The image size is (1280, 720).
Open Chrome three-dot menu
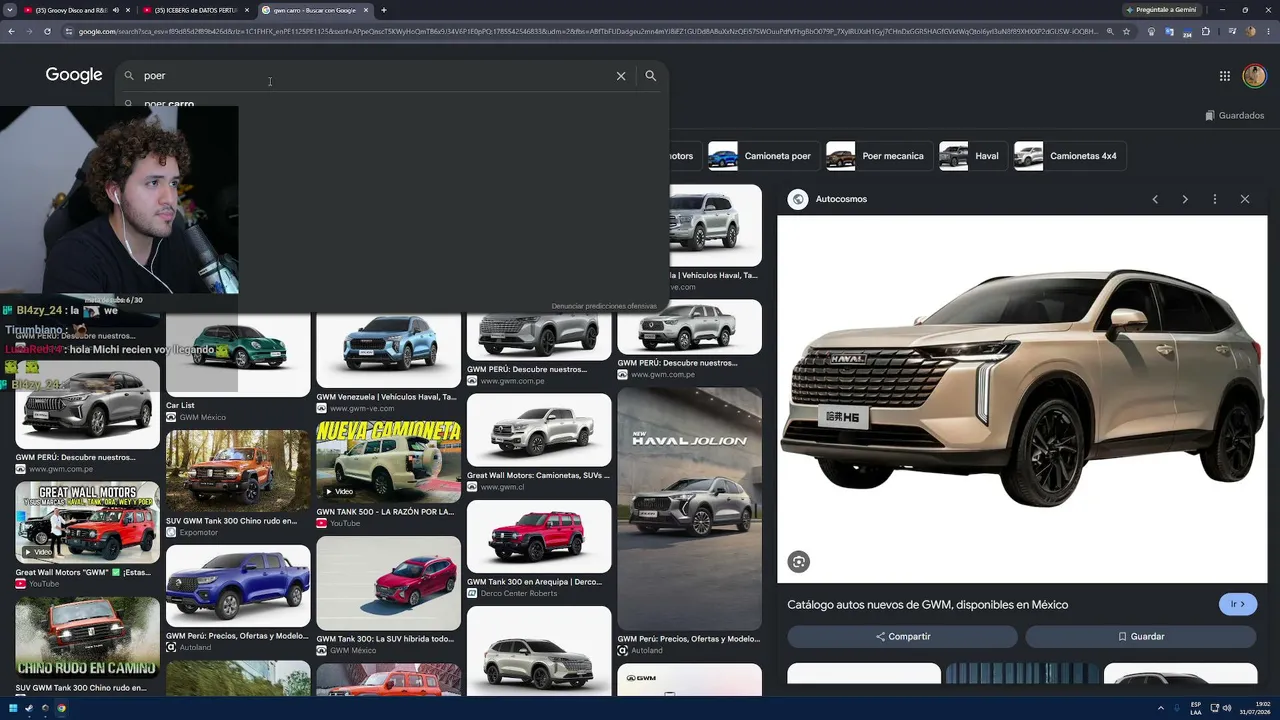[x=1269, y=31]
